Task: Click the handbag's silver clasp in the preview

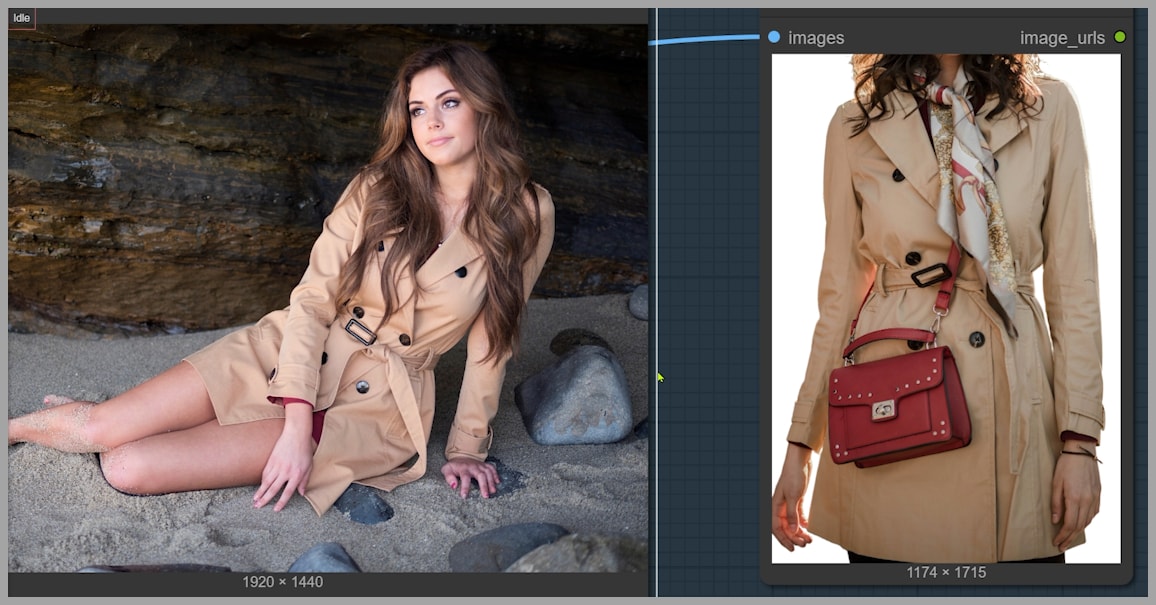Action: coord(883,410)
